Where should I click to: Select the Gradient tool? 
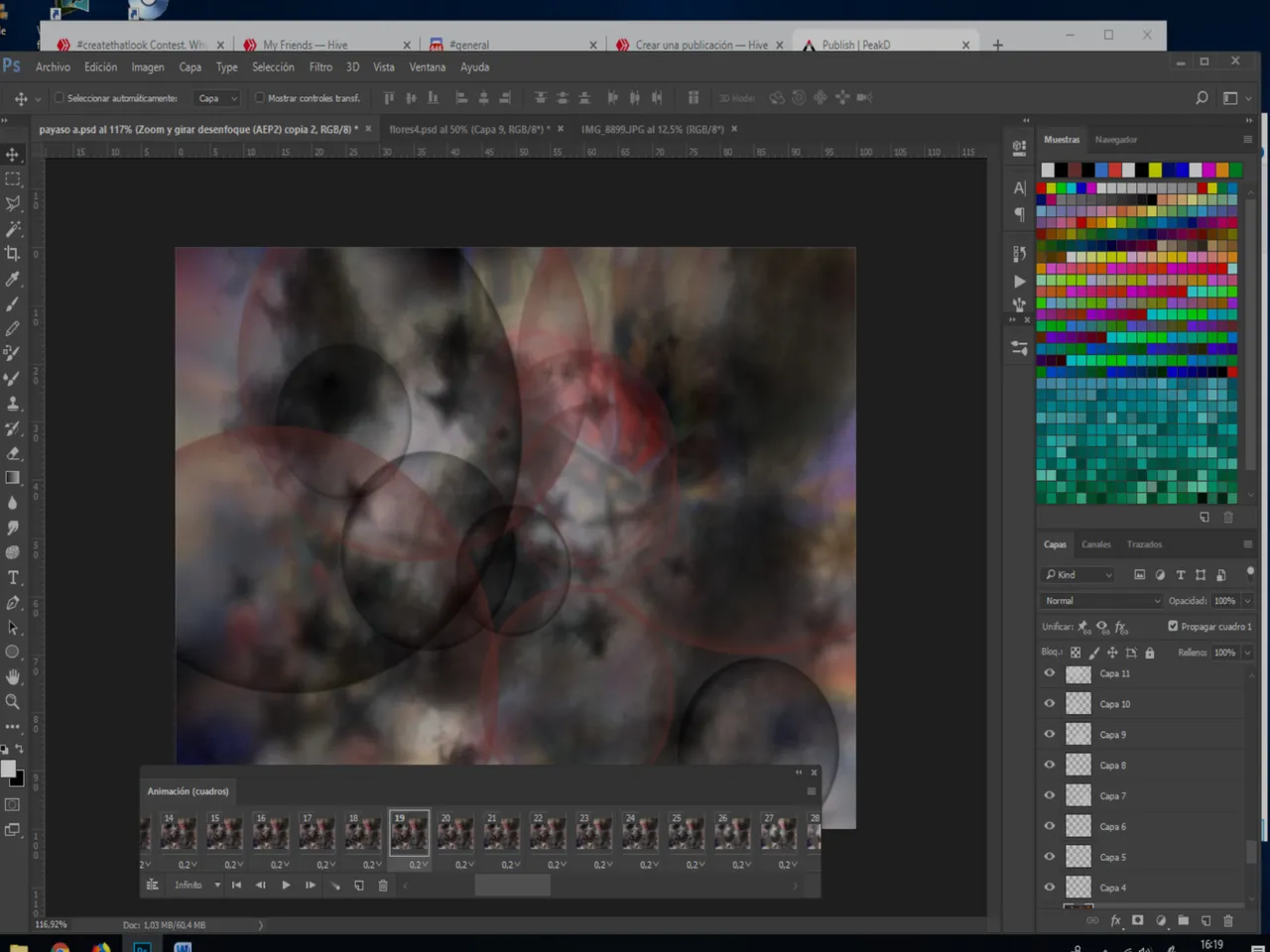(x=13, y=478)
